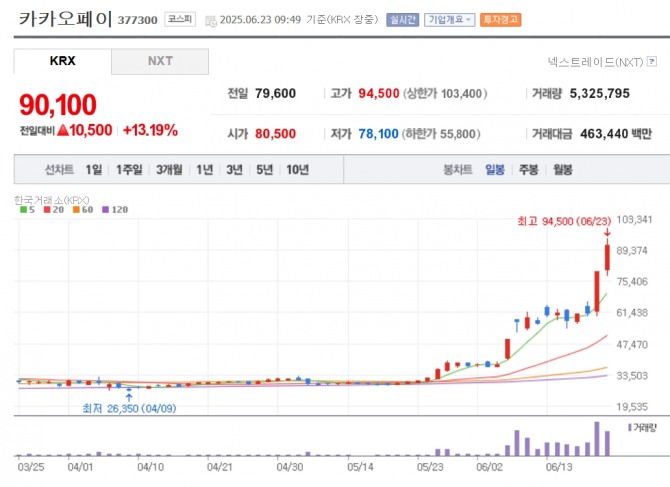Click the previous close value 79,600

coord(276,94)
